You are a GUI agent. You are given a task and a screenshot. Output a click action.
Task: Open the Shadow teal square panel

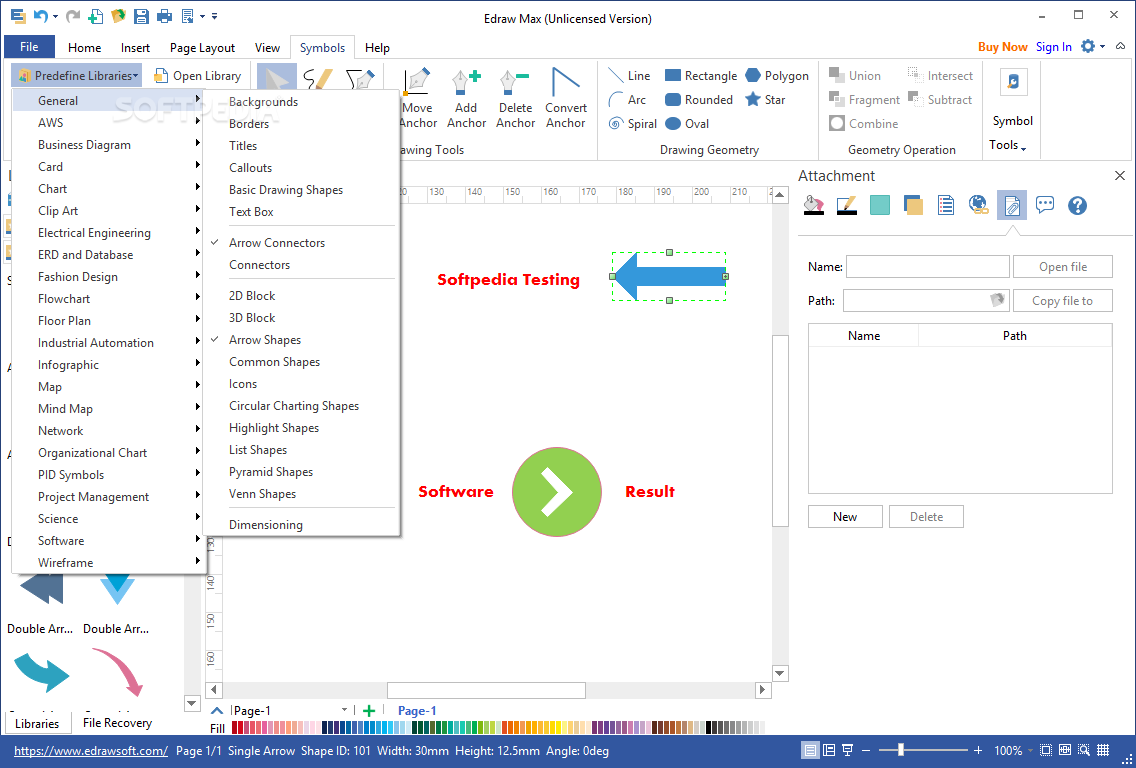tap(880, 206)
